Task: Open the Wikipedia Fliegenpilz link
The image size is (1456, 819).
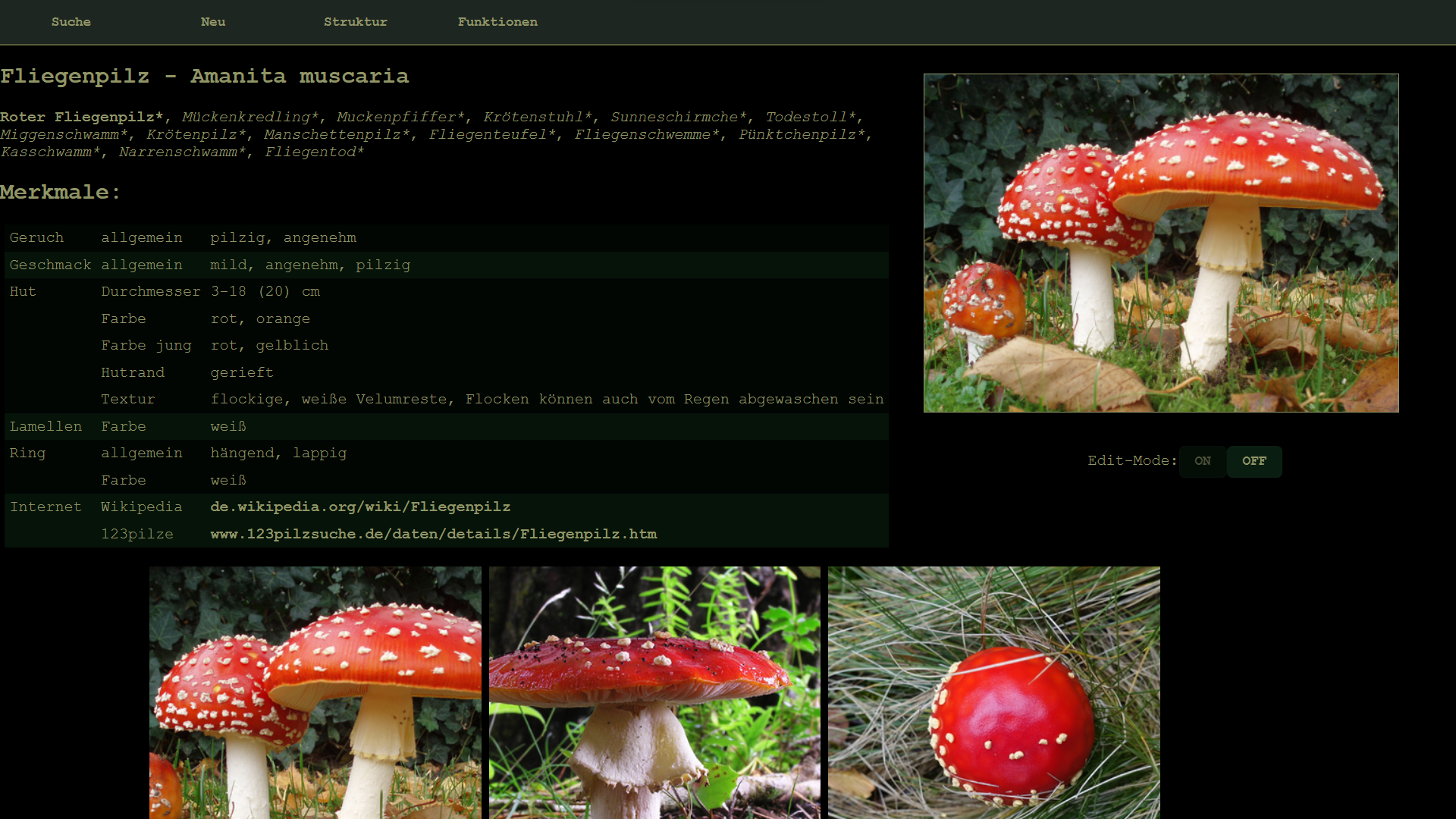Action: (360, 507)
